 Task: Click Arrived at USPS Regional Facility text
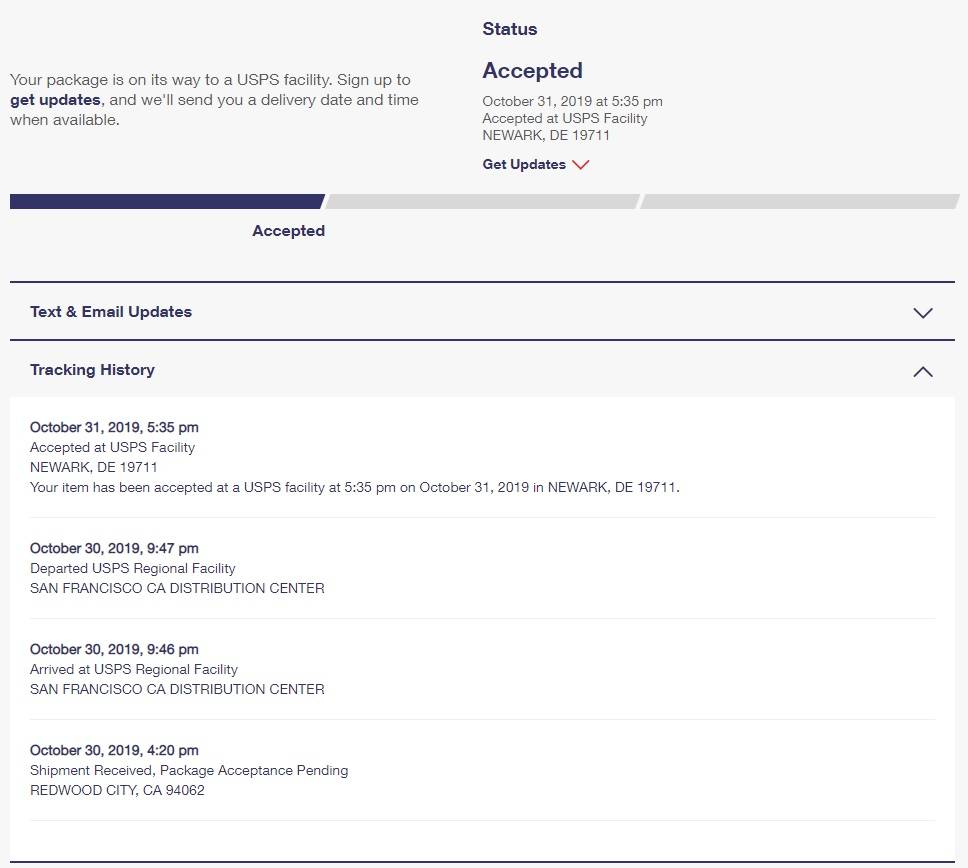(x=134, y=669)
